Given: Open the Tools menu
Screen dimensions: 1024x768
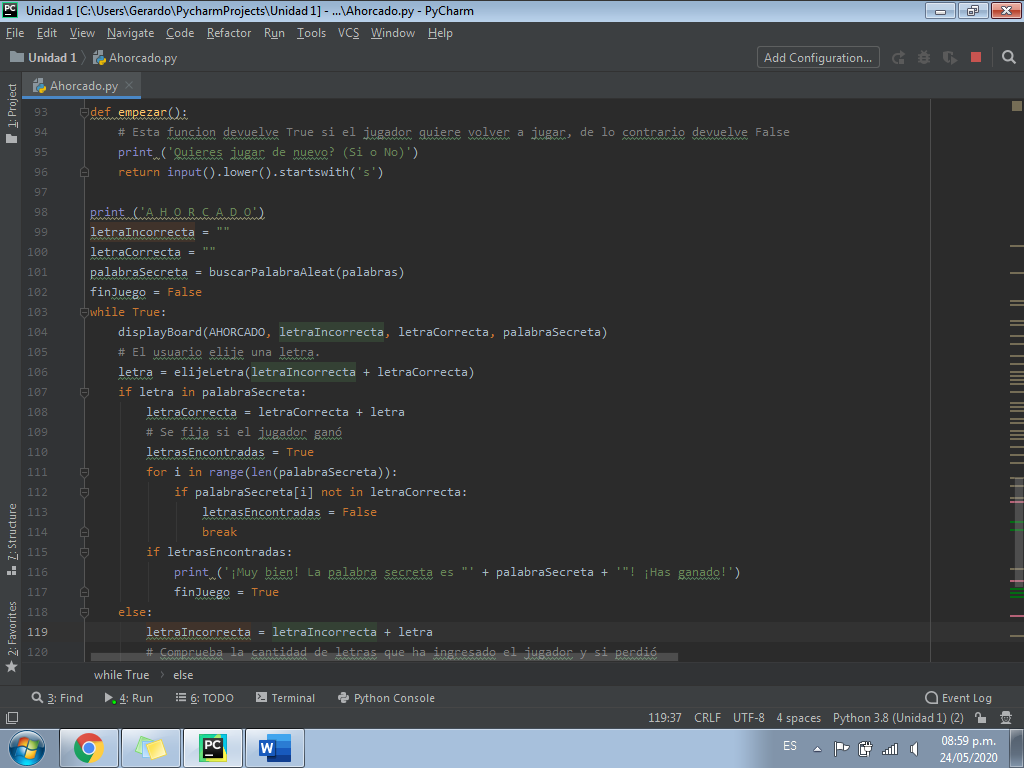Looking at the screenshot, I should point(311,33).
